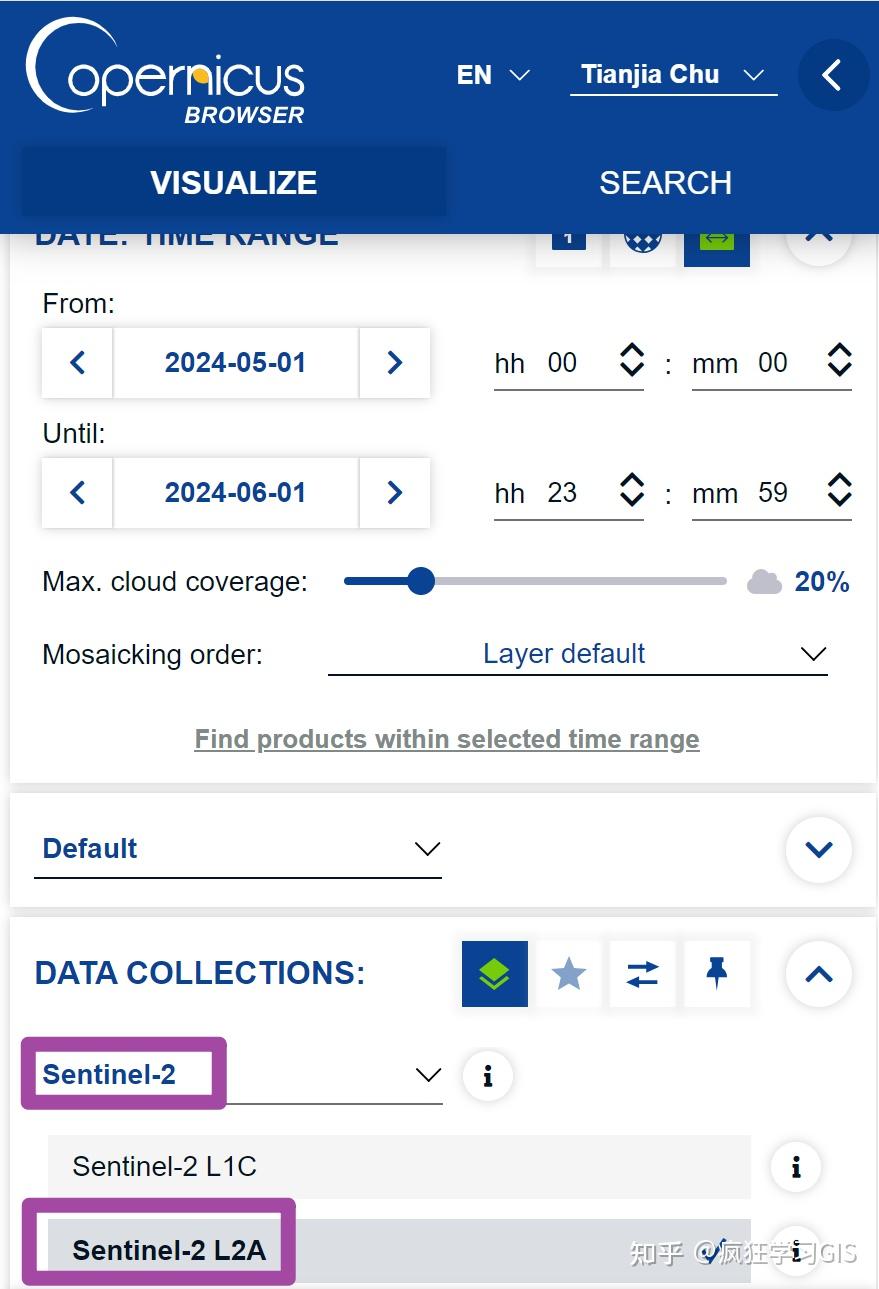Click Find products within selected time range
Viewport: 879px width, 1289px height.
click(446, 739)
